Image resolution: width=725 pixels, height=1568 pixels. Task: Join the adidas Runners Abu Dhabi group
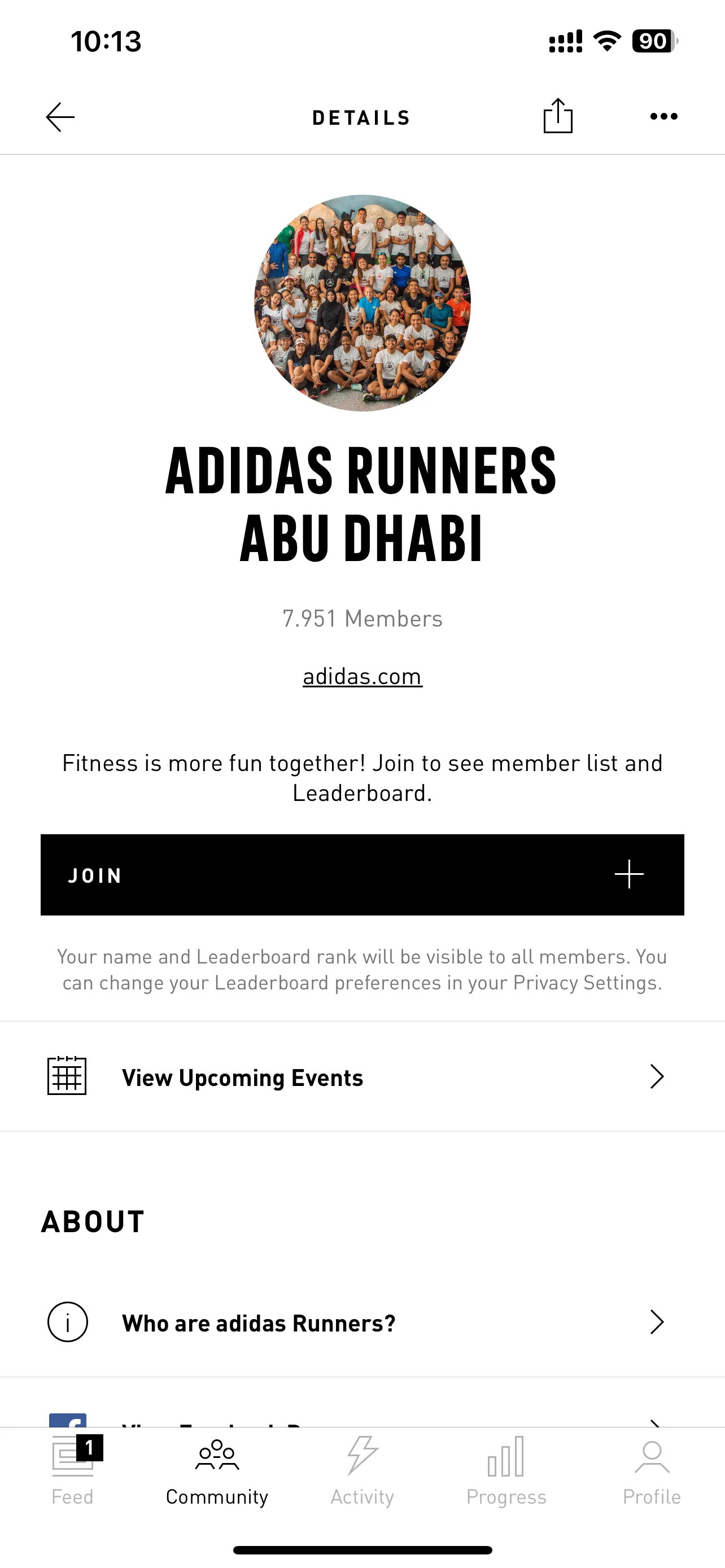[x=362, y=875]
